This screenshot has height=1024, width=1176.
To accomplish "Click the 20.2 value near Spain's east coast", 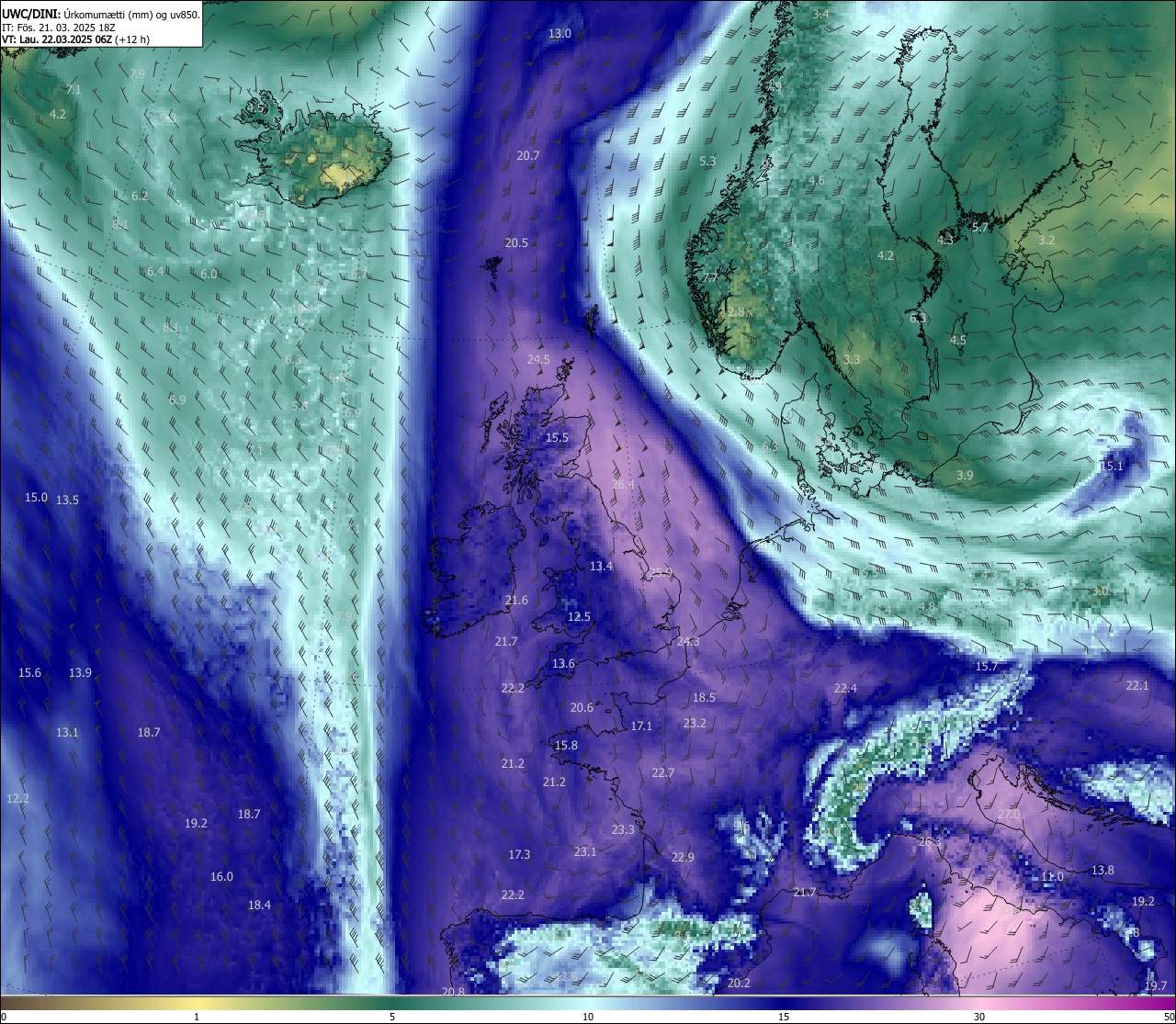I will [739, 983].
